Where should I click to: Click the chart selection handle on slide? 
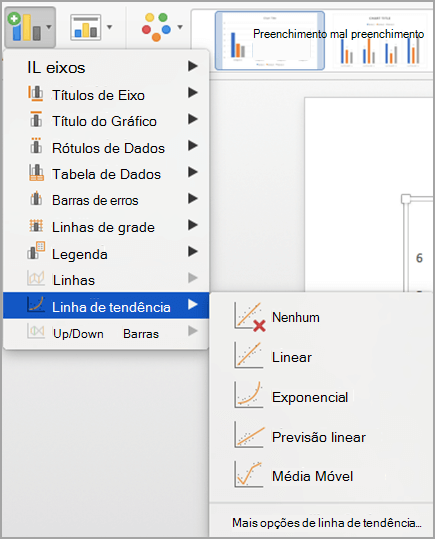(x=406, y=199)
